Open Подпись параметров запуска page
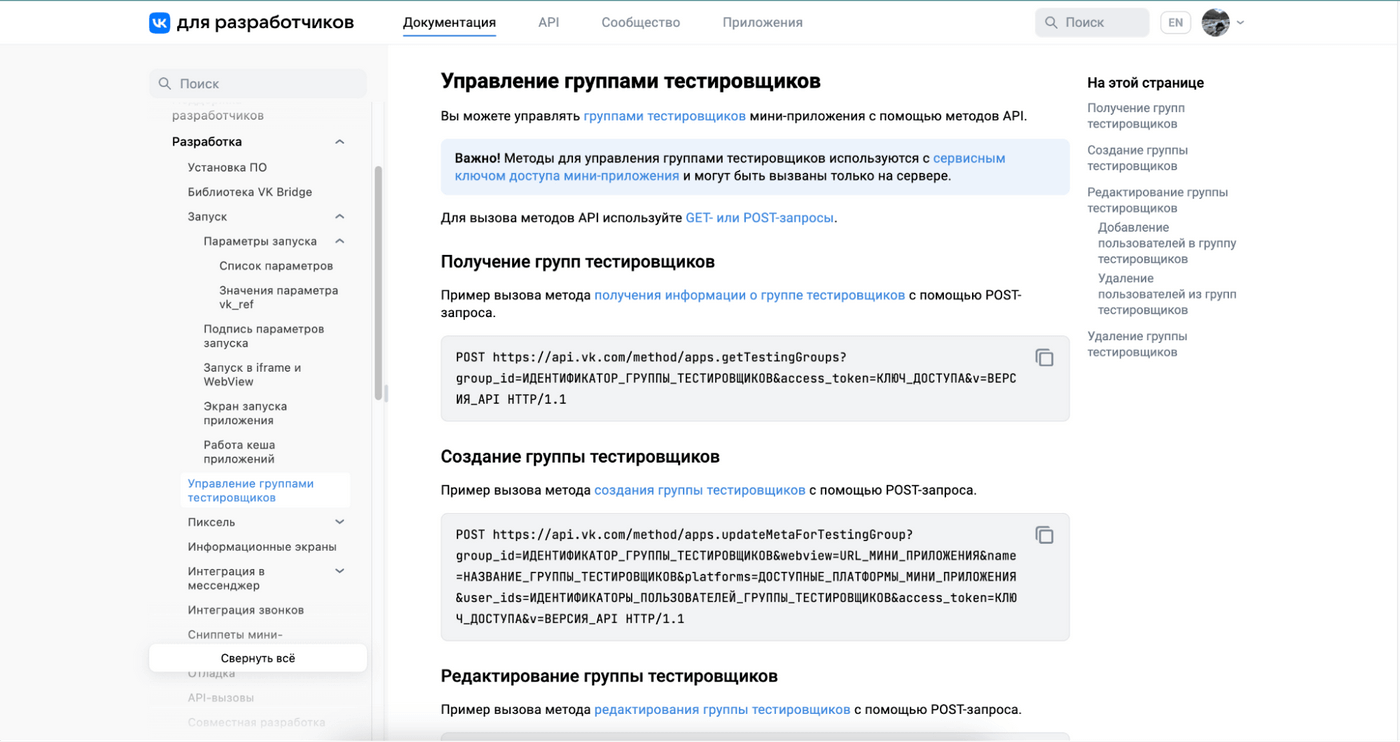Image resolution: width=1400 pixels, height=742 pixels. click(264, 336)
